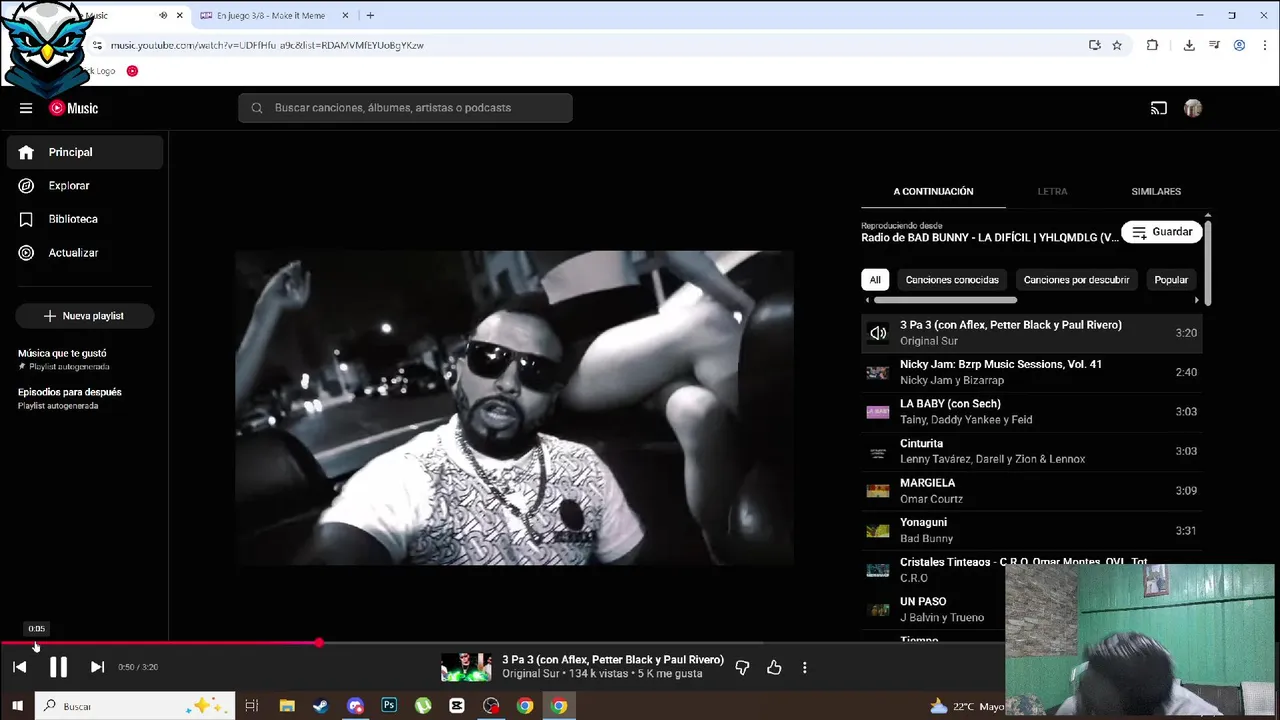The image size is (1280, 720).
Task: Open the Chrome three-dot menu
Action: (1265, 45)
